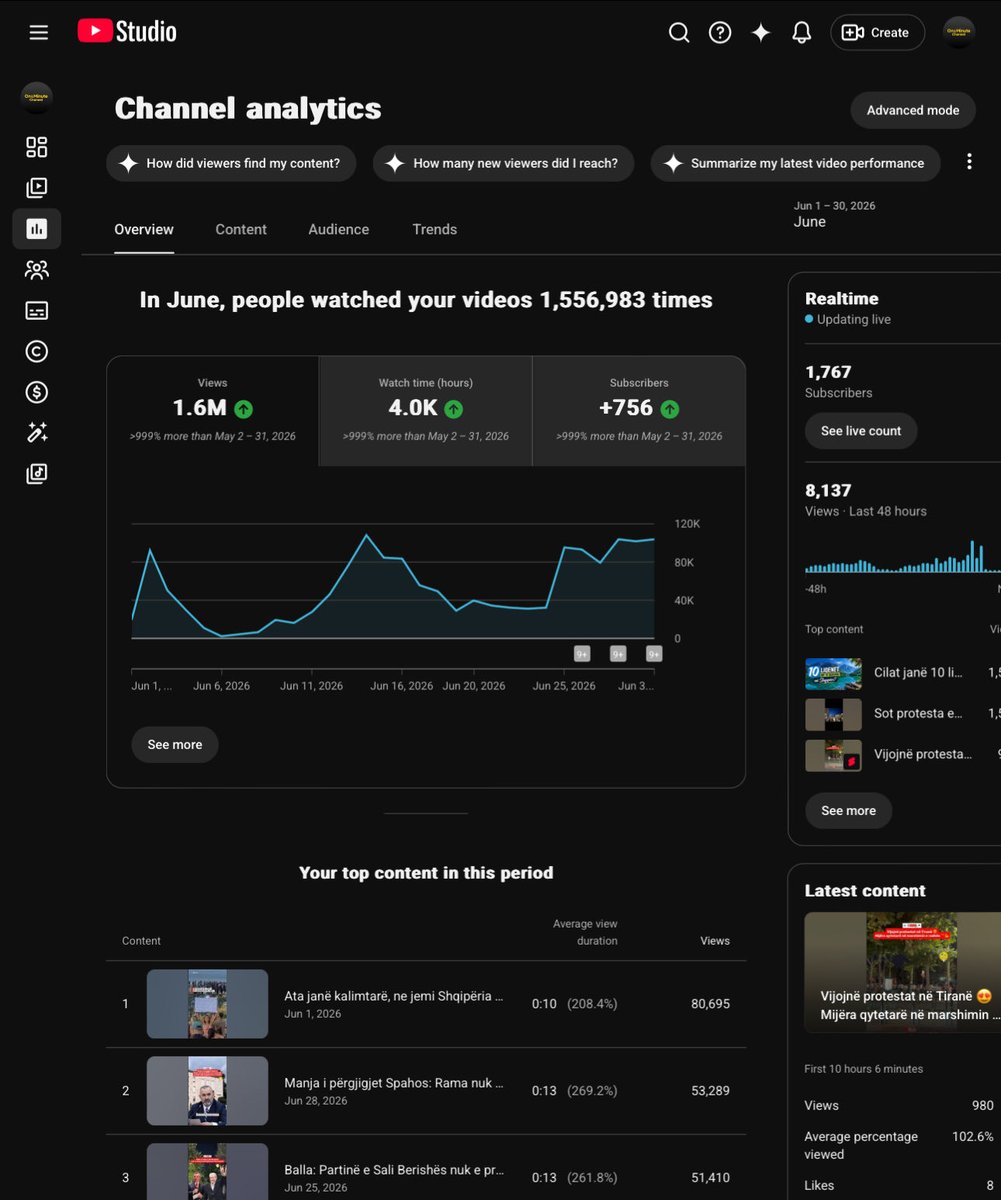Click the 80,695 views value
The height and width of the screenshot is (1200, 1001).
[710, 1004]
